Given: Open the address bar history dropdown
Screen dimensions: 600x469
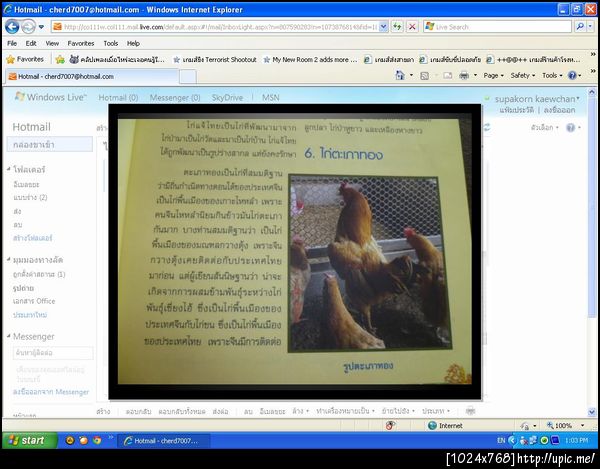Looking at the screenshot, I should 383,27.
